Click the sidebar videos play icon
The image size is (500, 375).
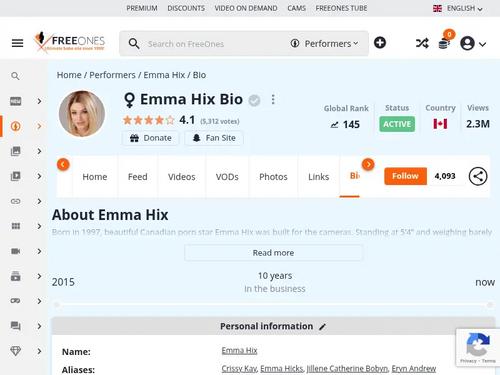coord(16,176)
